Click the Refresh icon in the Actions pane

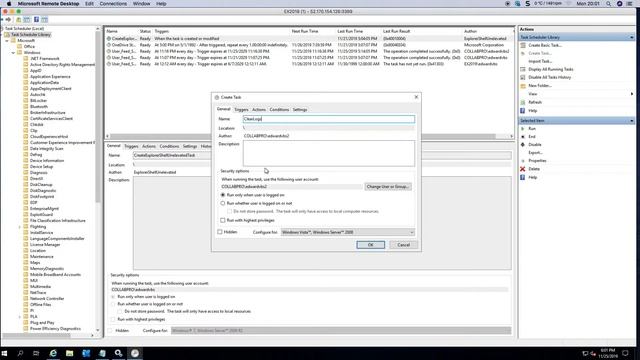[x=523, y=102]
